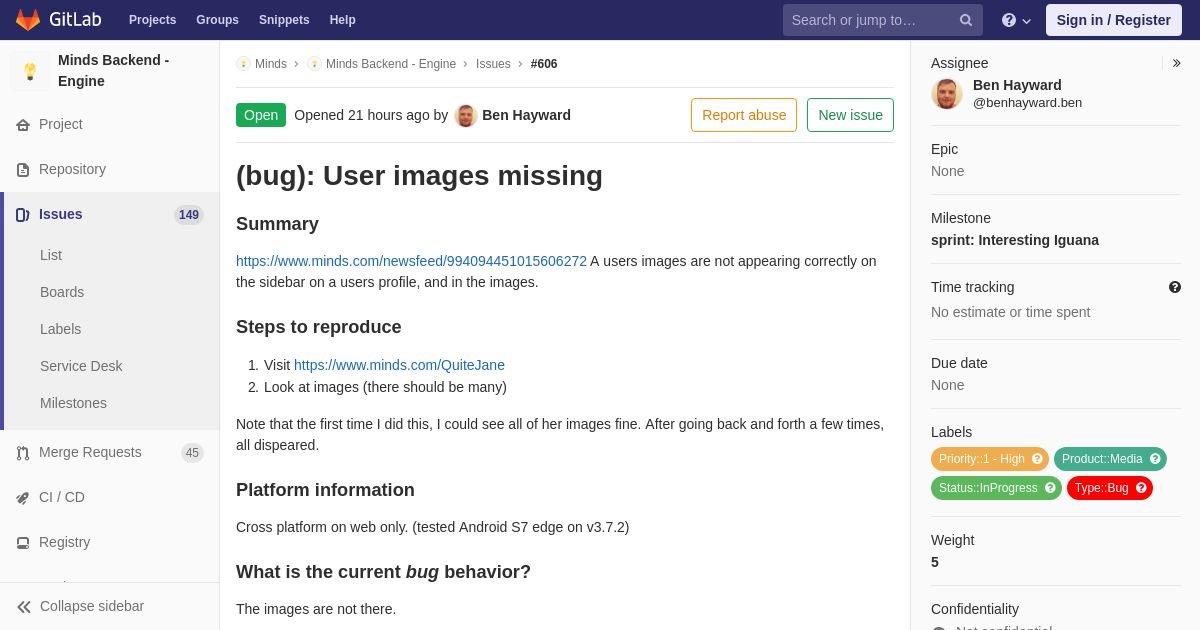The width and height of the screenshot is (1200, 630).
Task: Click the Registry disk icon
Action: click(x=23, y=543)
